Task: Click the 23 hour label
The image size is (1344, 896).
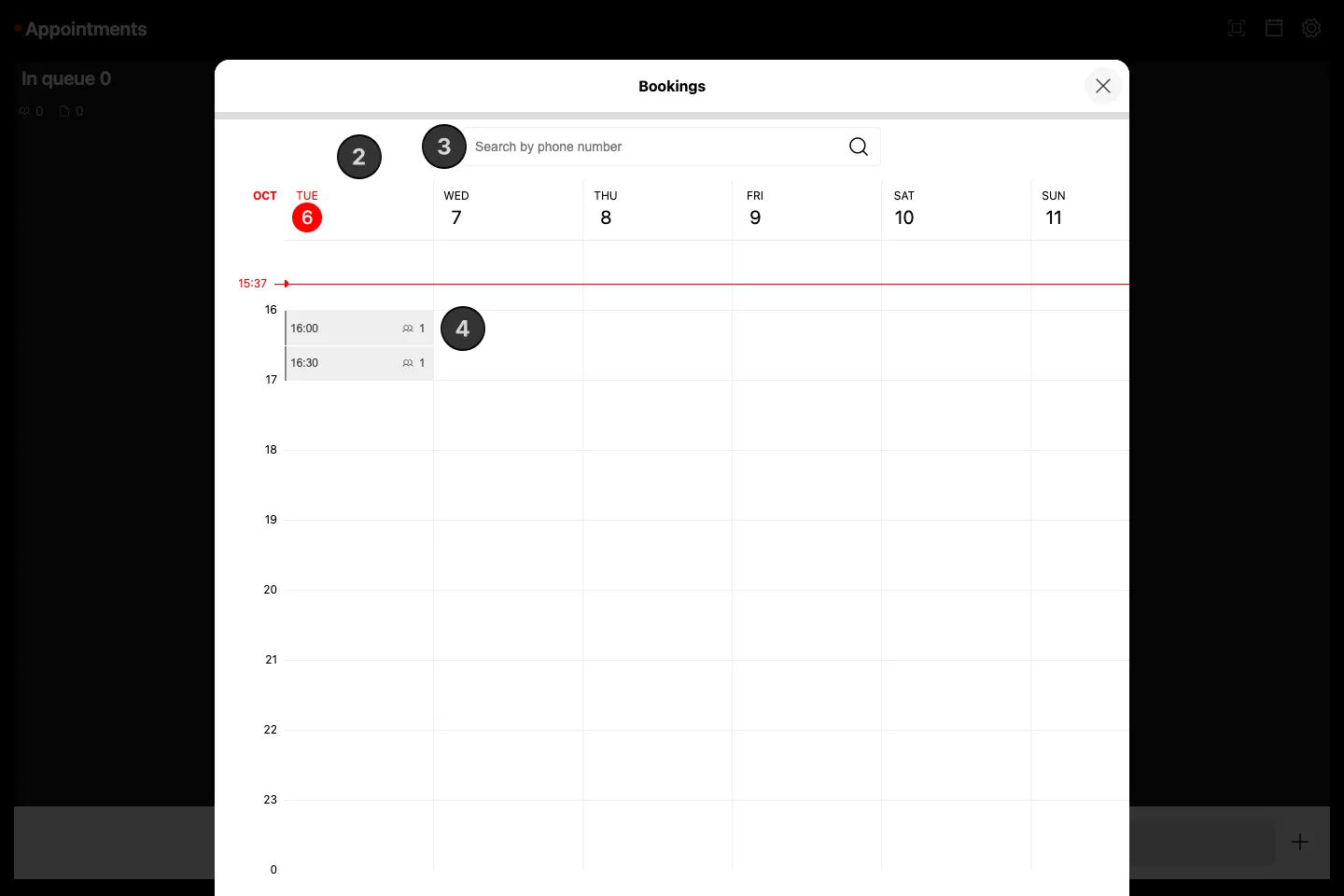Action: pos(271,800)
